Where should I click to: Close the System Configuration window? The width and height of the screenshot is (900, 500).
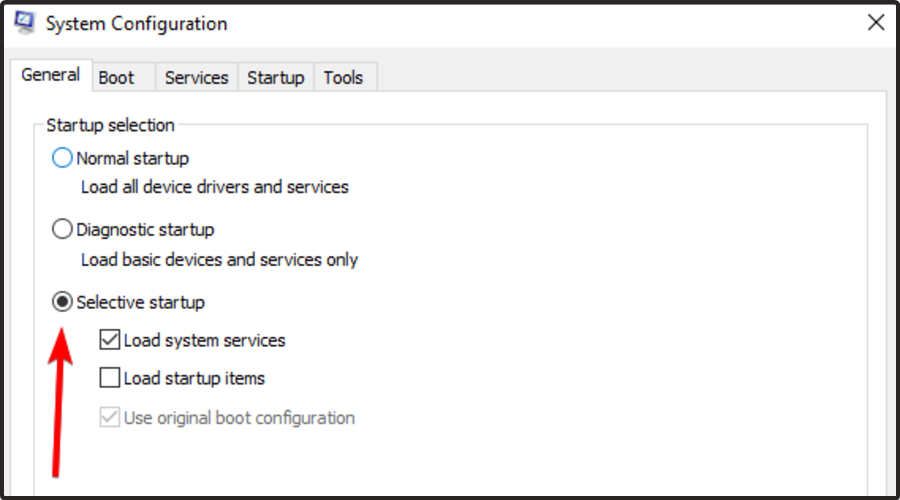click(875, 22)
